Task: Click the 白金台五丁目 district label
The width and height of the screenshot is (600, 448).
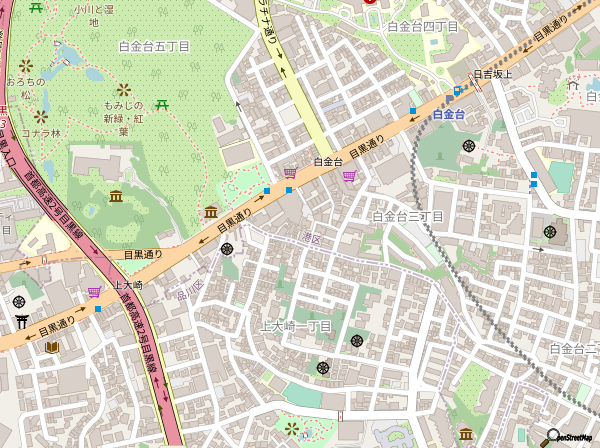Action: pos(154,47)
